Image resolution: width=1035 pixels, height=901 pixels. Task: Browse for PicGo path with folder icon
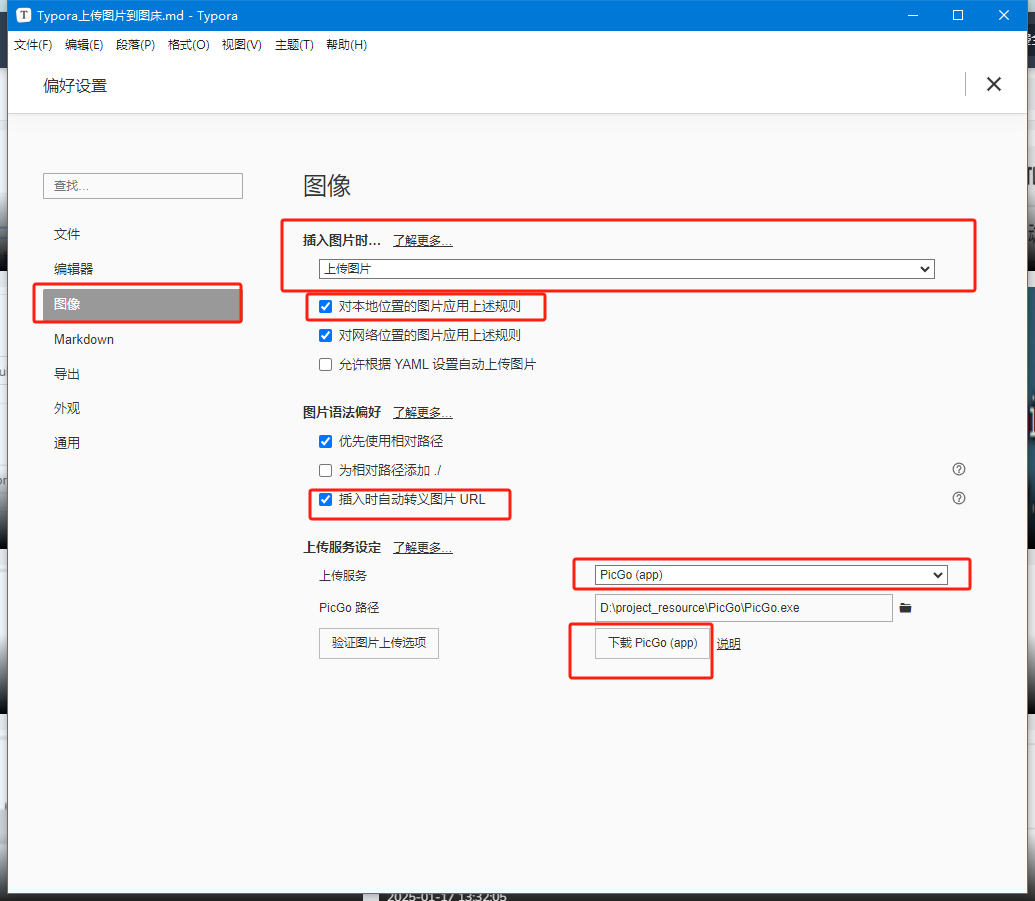905,608
